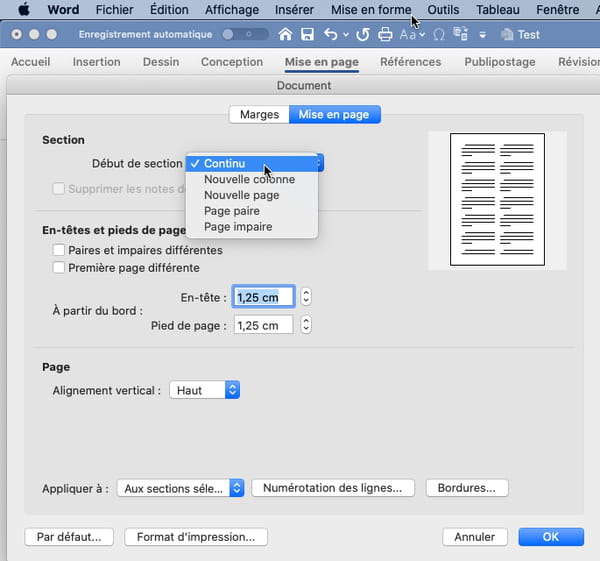Click the Pied de page stepper arrows
Viewport: 600px width, 561px height.
tap(306, 325)
